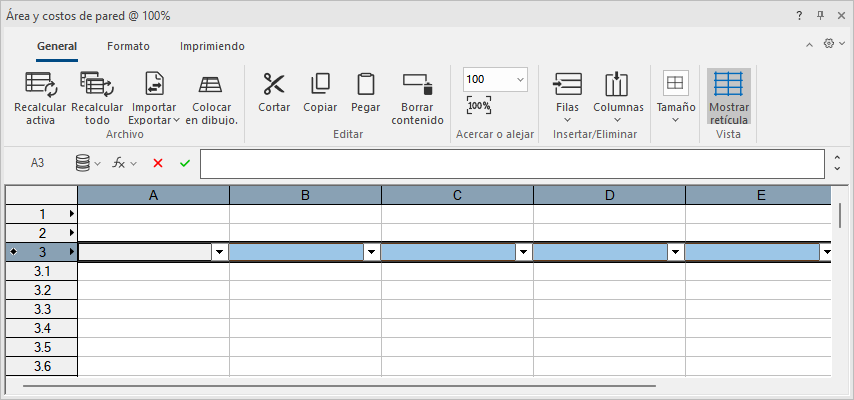Click the Recalcular activa icon
The height and width of the screenshot is (400, 854).
click(41, 85)
